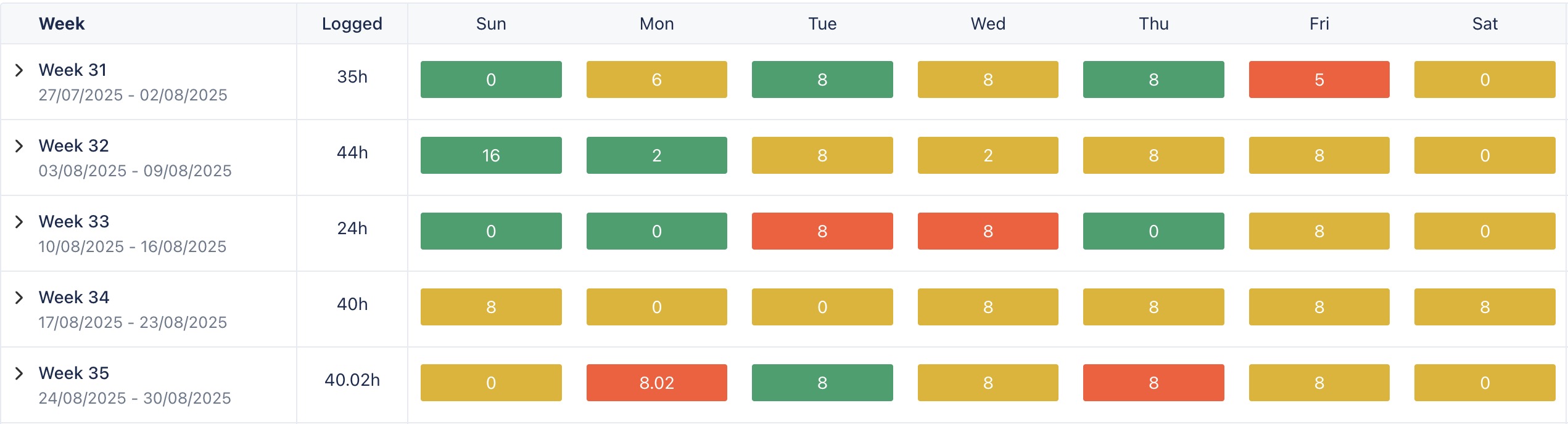Click Week 35 green Tuesday cell
The image size is (1568, 424).
click(x=822, y=383)
